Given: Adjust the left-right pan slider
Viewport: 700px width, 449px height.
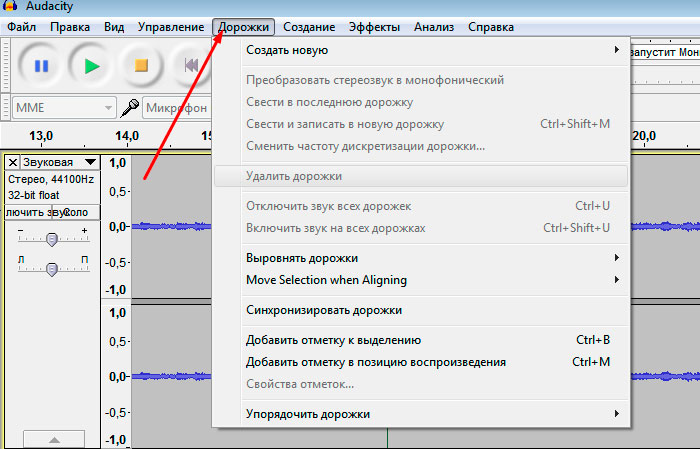Looking at the screenshot, I should click(52, 269).
